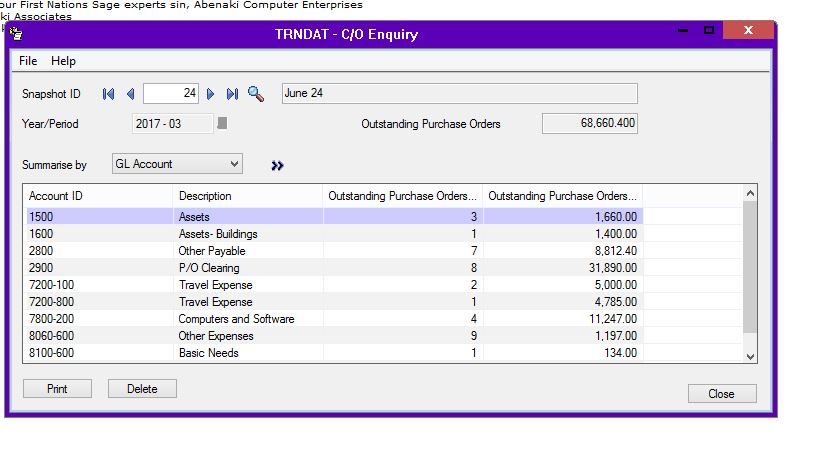Open the File menu
This screenshot has height=473, width=816.
tap(28, 61)
